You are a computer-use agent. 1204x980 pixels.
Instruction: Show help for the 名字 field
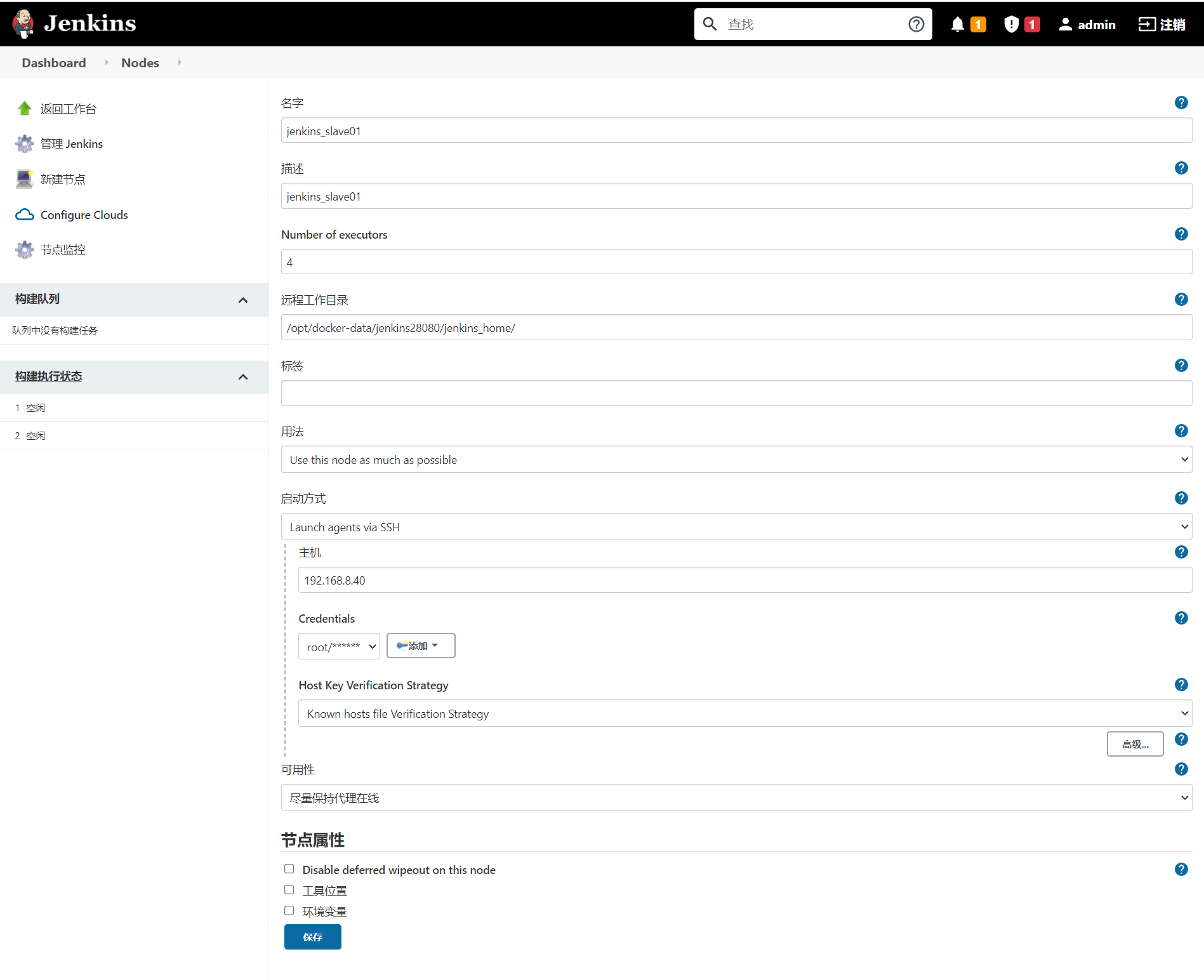[x=1181, y=103]
